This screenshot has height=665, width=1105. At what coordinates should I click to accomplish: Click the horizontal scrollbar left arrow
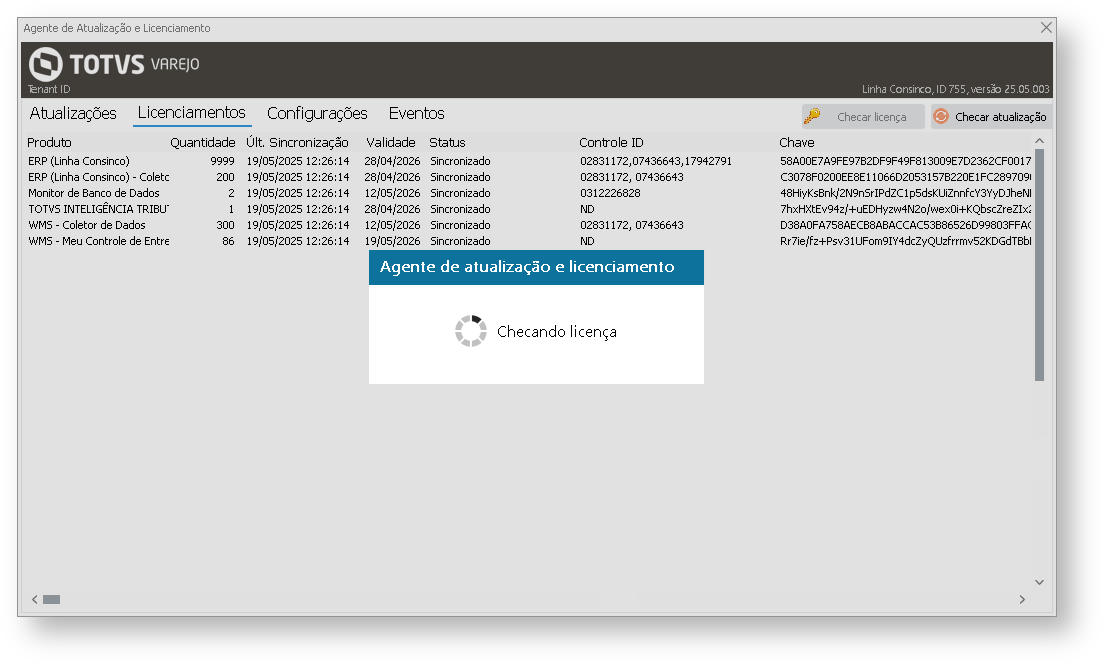click(x=35, y=599)
